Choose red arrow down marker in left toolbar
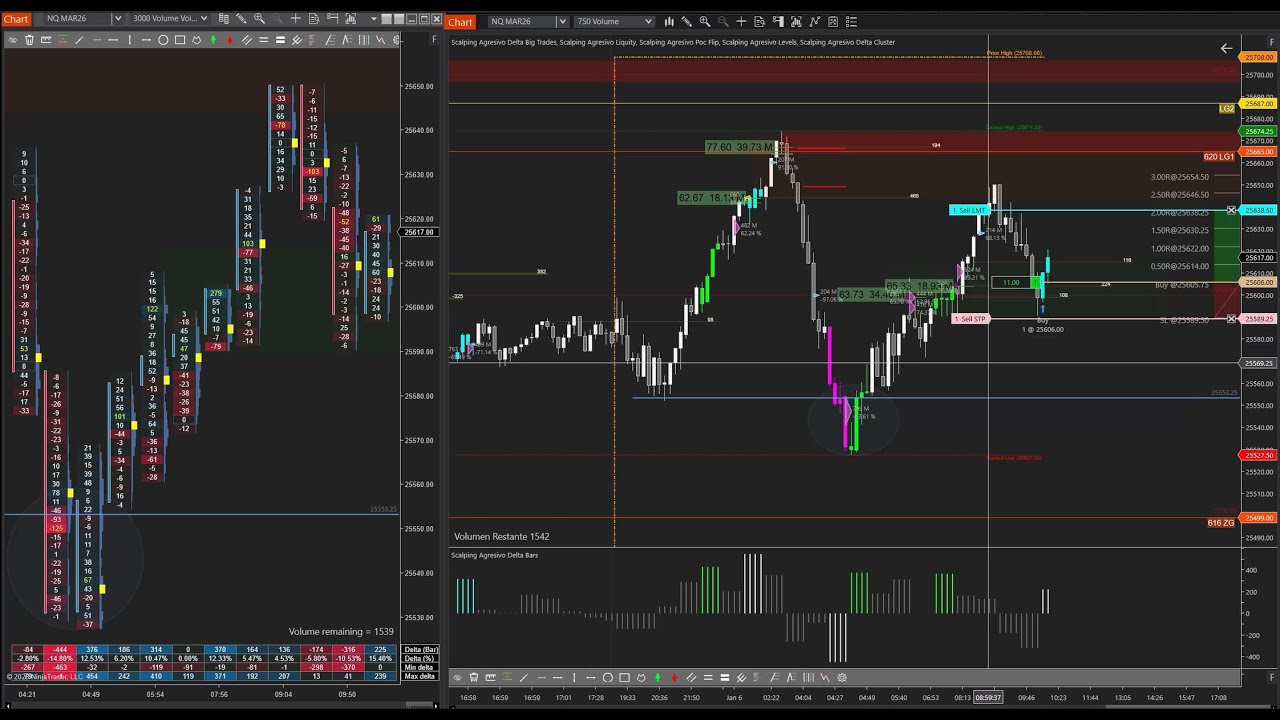This screenshot has height=720, width=1280. (230, 40)
